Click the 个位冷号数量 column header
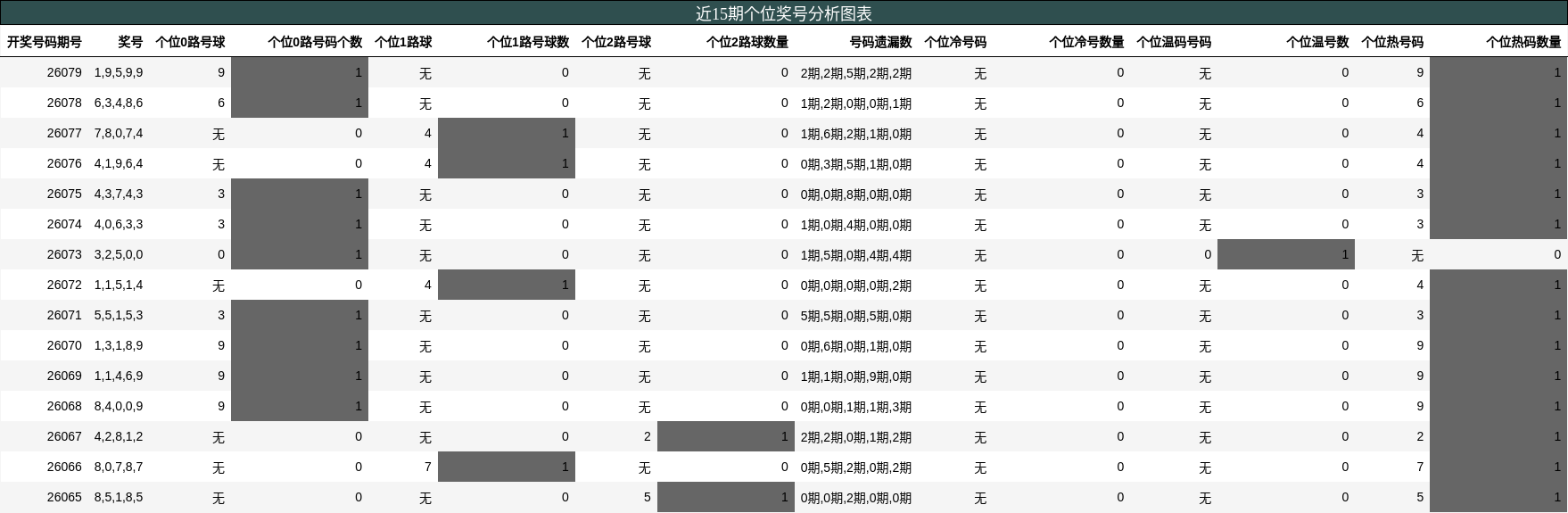 click(1085, 42)
